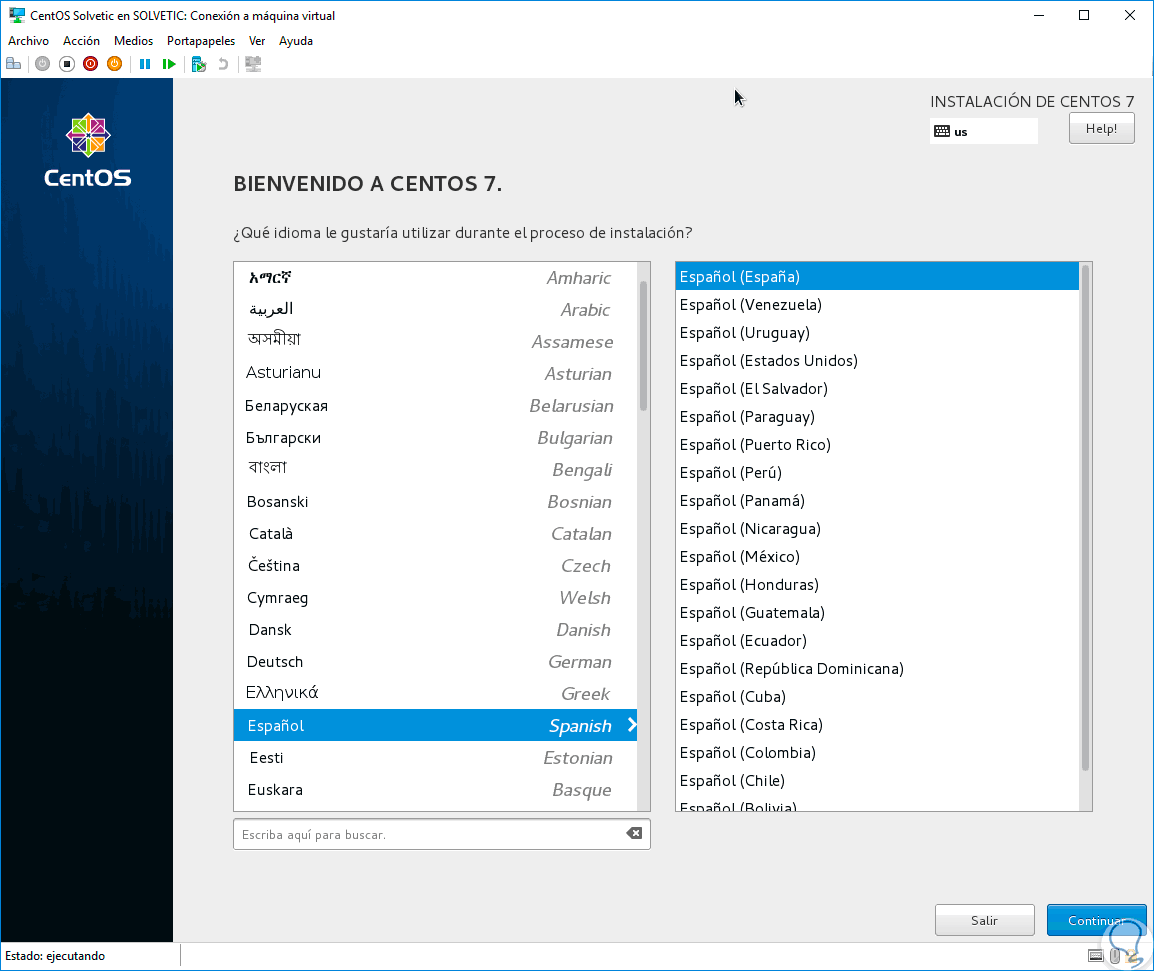Click the grey Start VM icon
Viewport: 1154px width, 971px height.
point(43,64)
